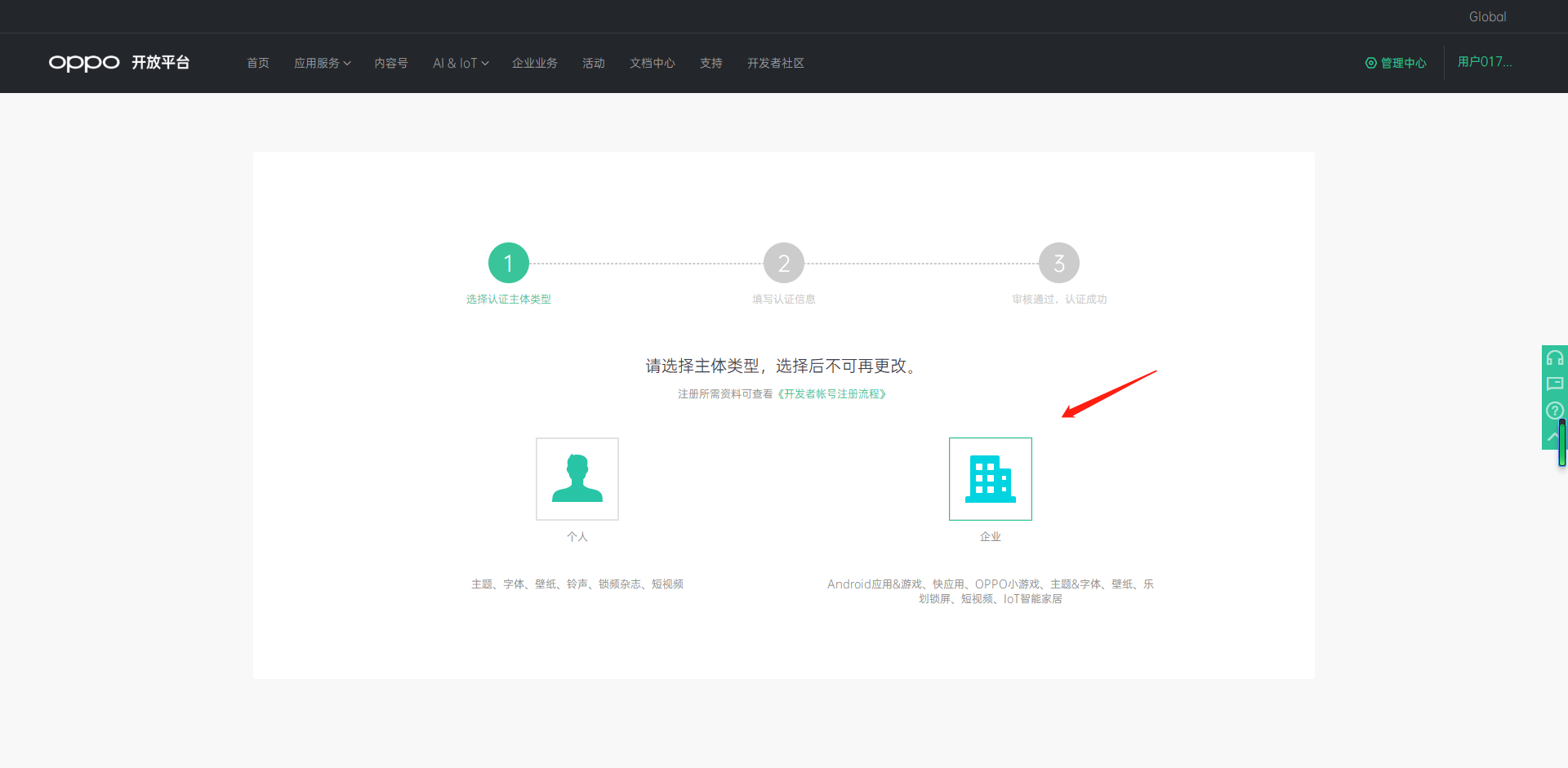Screen dimensions: 1568x768
Task: Click the 选择认证主体类型 step label
Action: click(x=509, y=300)
